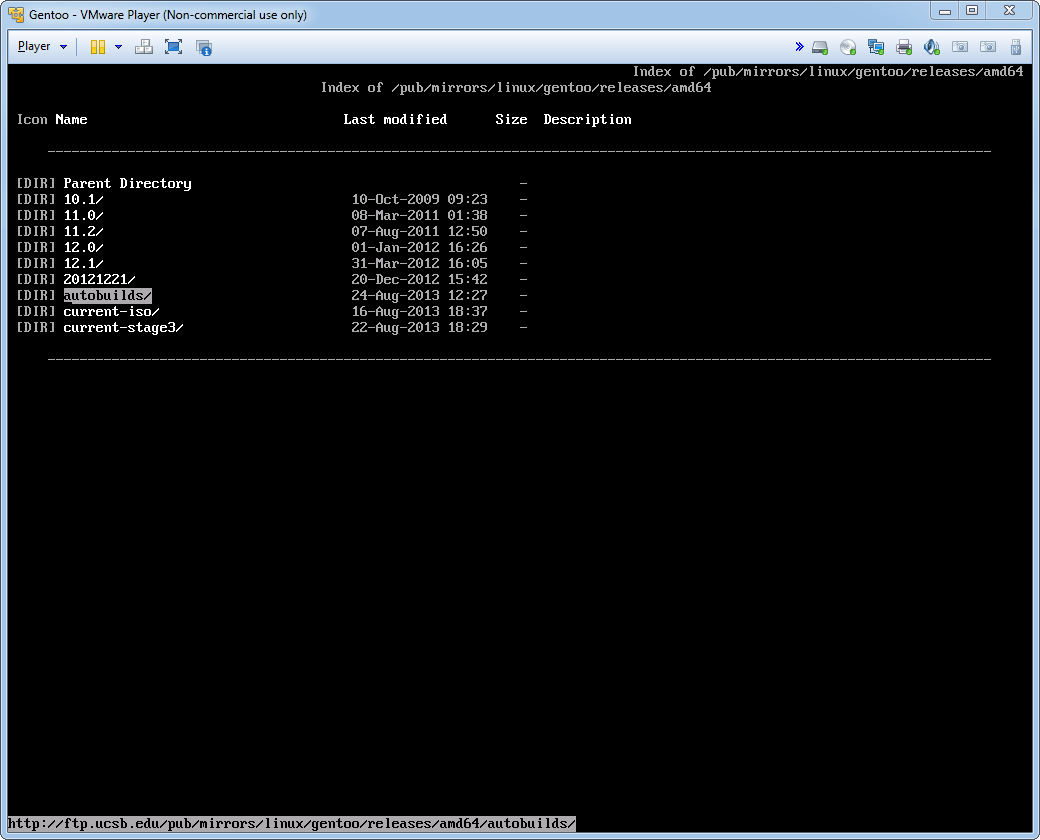Viewport: 1040px width, 840px height.
Task: Open the Unity mode icon
Action: click(x=204, y=47)
